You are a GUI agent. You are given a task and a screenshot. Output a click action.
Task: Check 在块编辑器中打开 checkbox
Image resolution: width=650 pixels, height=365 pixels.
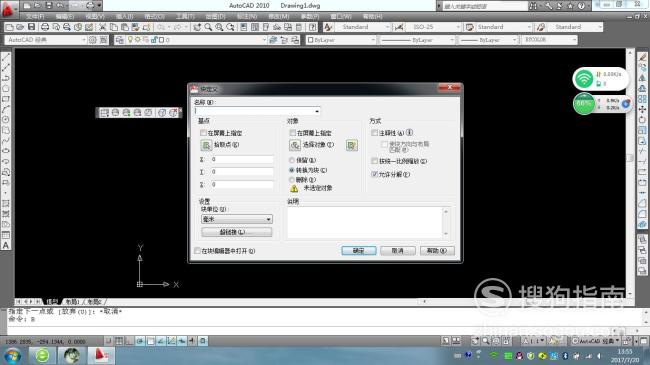click(x=197, y=251)
